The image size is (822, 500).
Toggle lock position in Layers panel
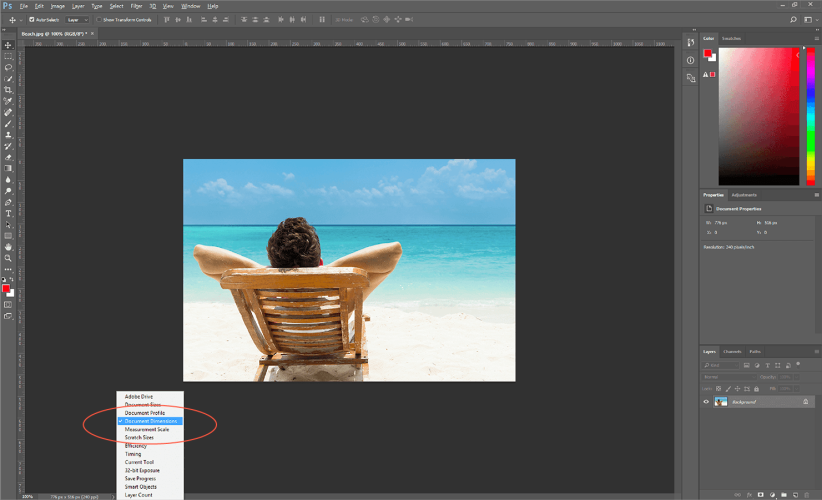737,389
